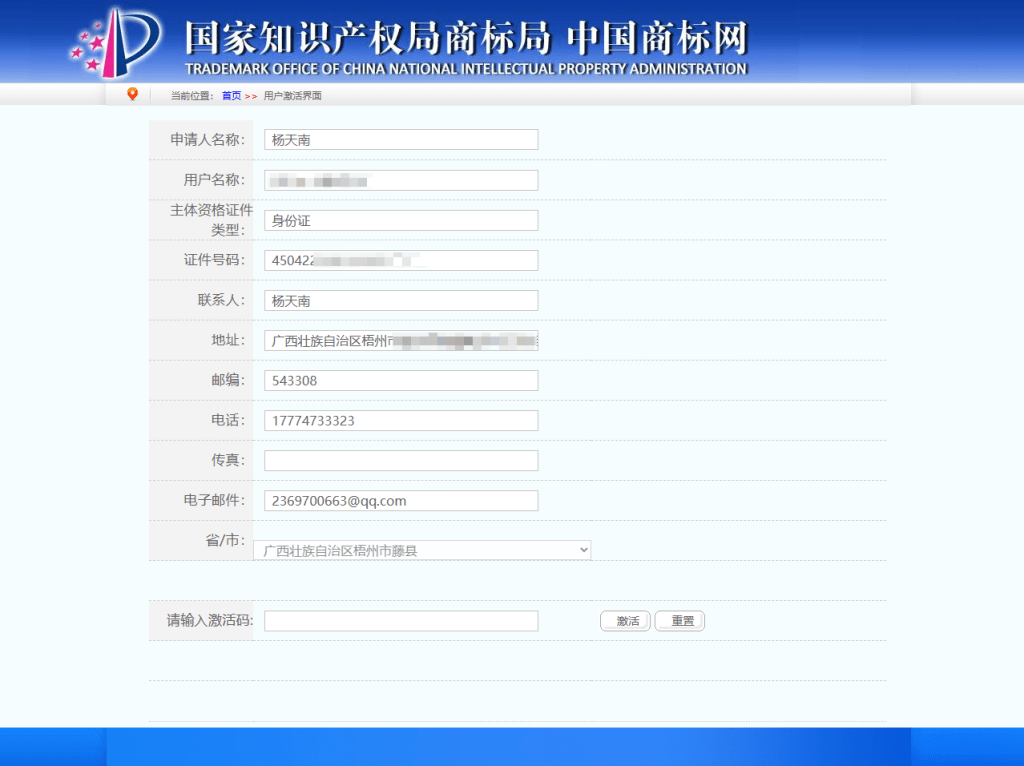Image resolution: width=1024 pixels, height=766 pixels.
Task: Focus the 联系人 input field
Action: (401, 300)
